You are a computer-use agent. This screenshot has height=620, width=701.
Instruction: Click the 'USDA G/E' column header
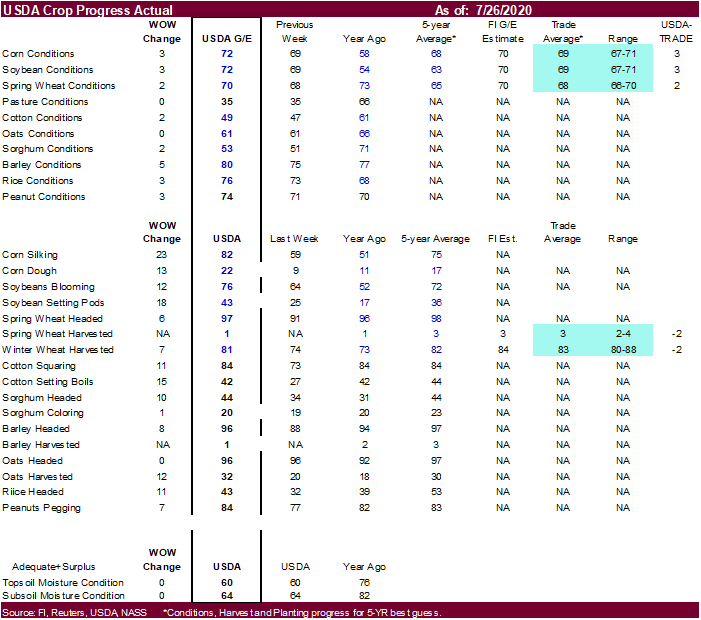tap(227, 39)
